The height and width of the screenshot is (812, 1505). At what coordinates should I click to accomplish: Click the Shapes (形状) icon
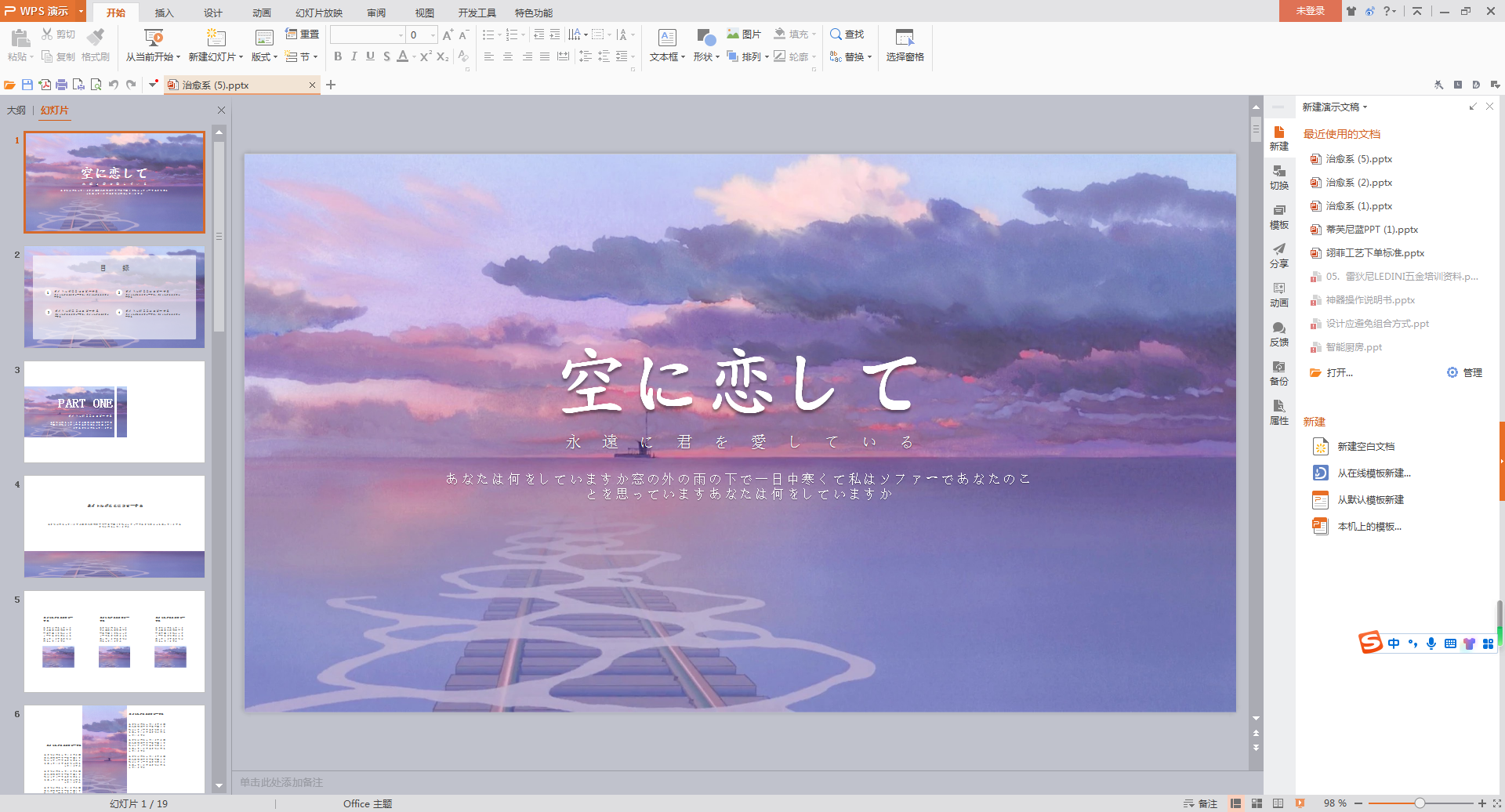(706, 38)
